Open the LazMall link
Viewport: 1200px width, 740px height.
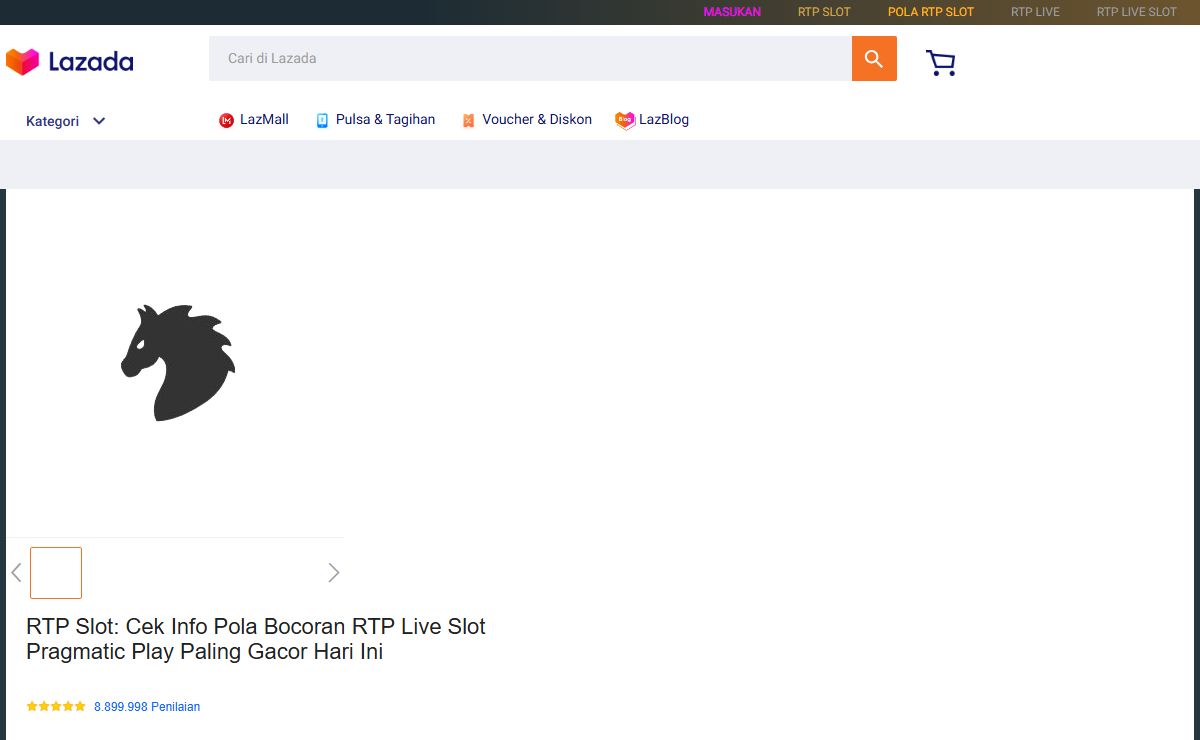tap(264, 120)
